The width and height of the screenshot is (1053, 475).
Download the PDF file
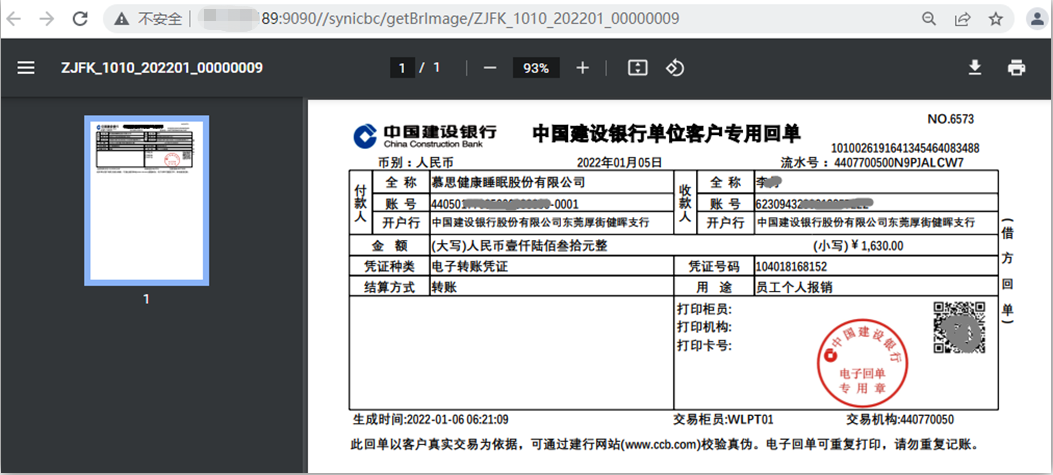tap(974, 68)
